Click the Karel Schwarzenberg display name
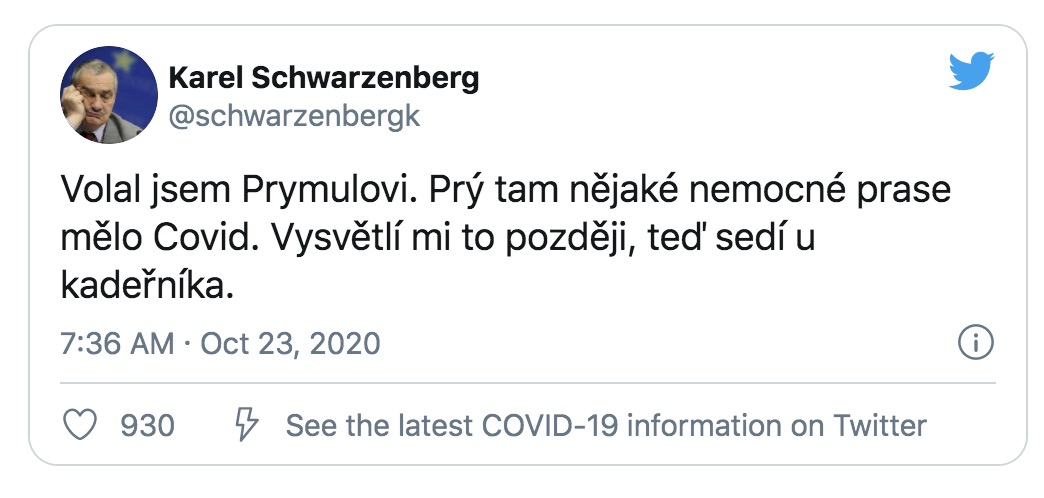This screenshot has height=498, width=1044. (x=324, y=78)
